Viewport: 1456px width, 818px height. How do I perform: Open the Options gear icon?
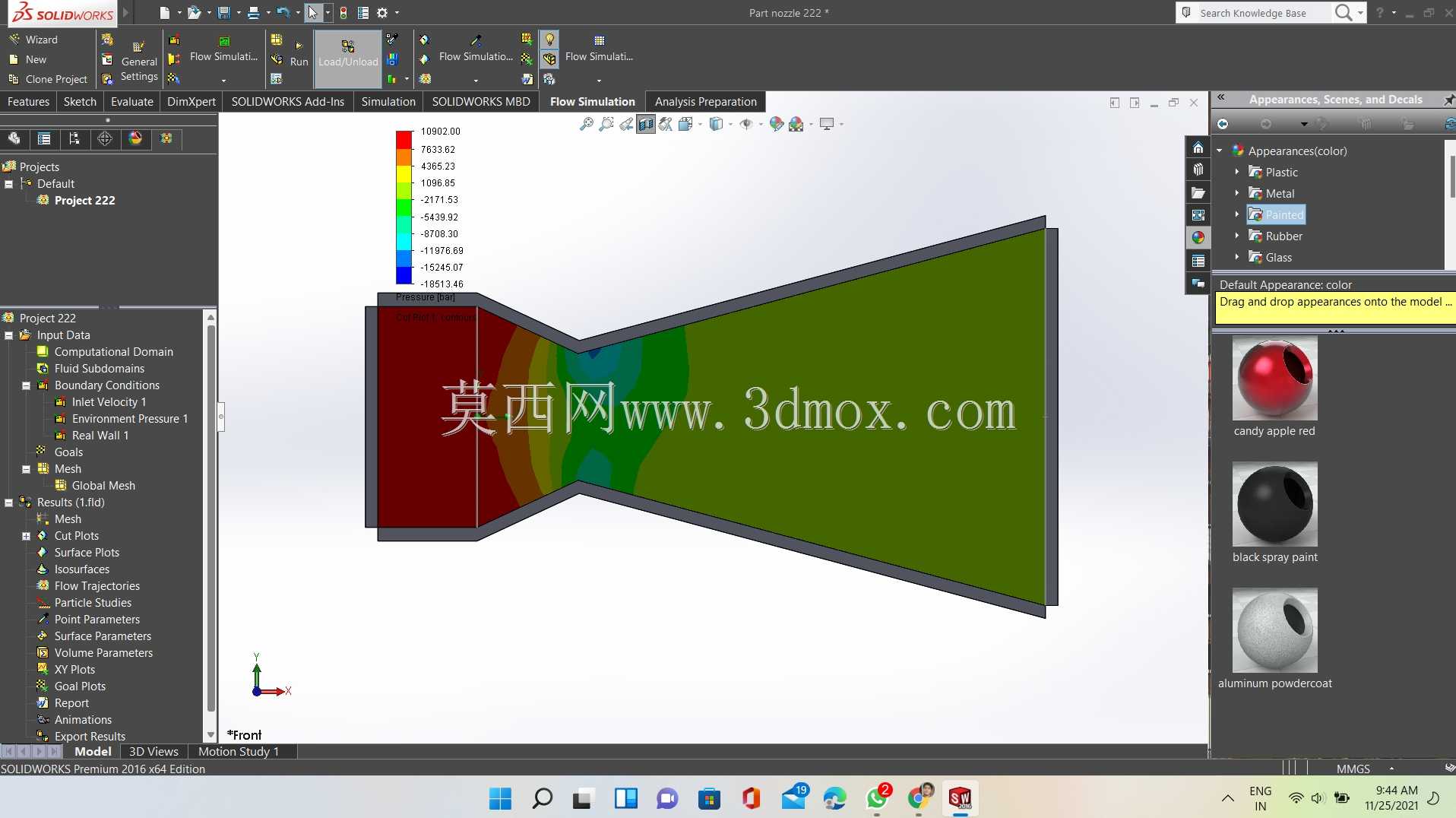click(382, 13)
